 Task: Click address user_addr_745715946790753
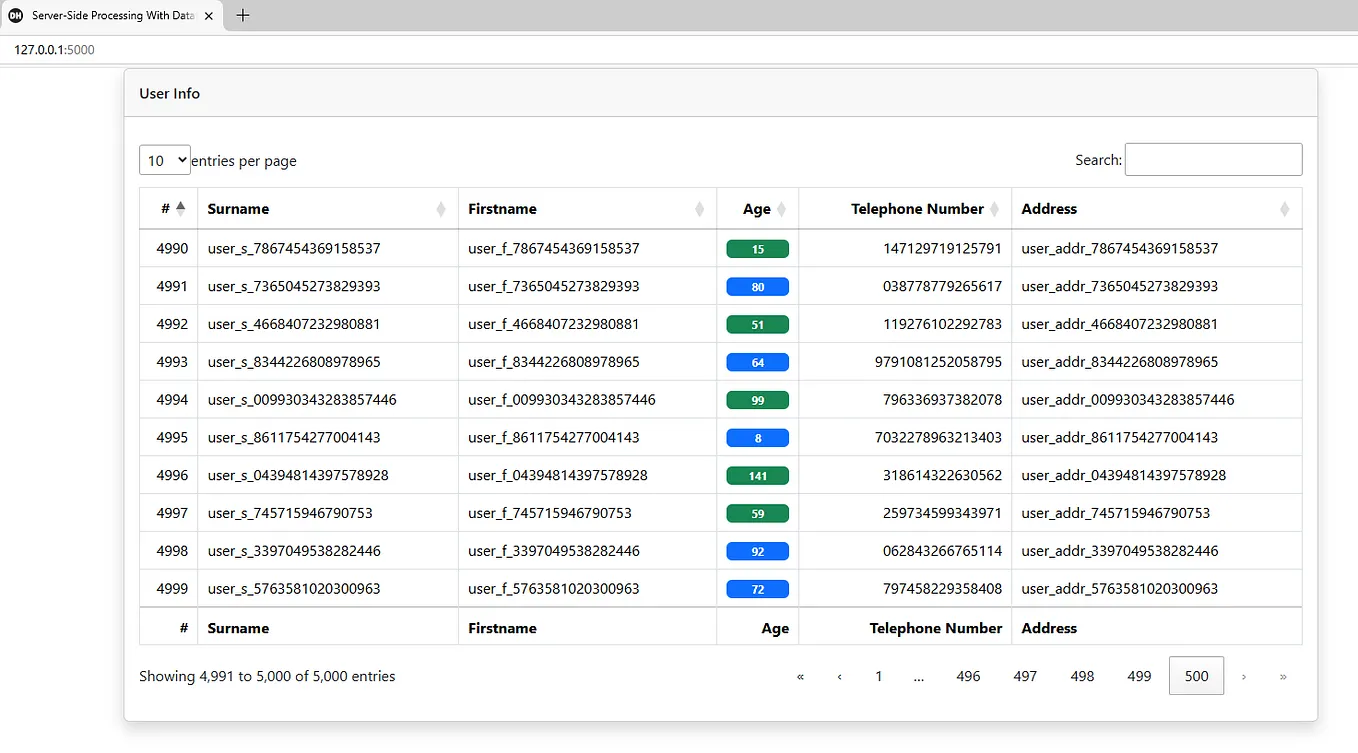(1116, 513)
